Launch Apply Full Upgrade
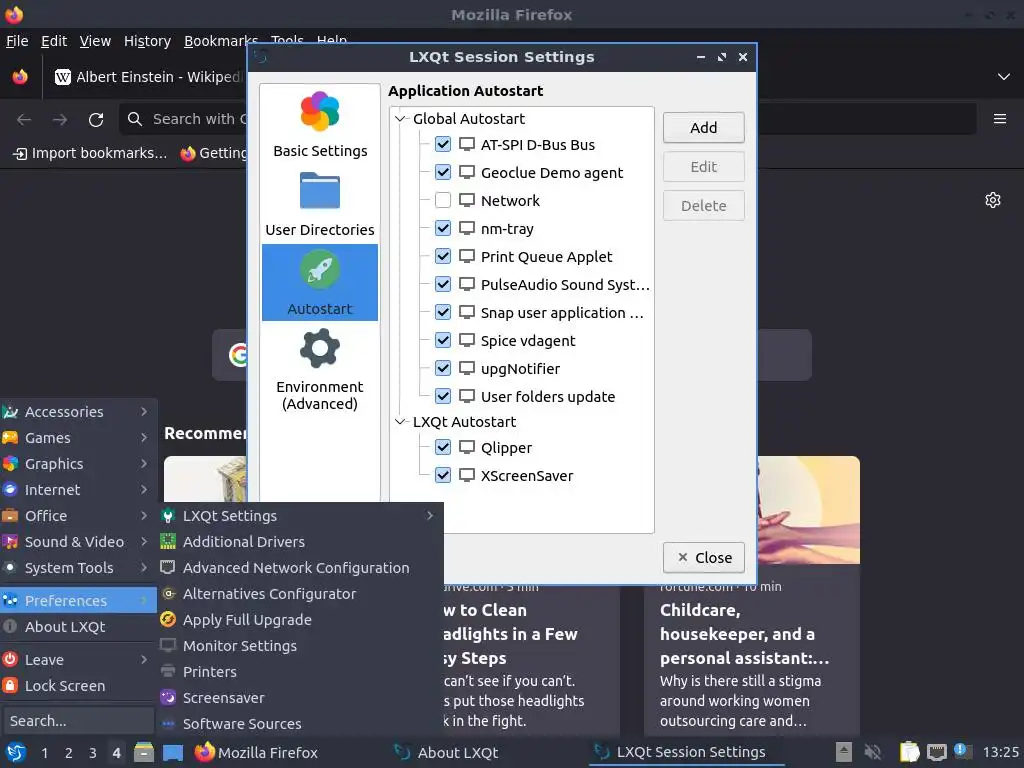This screenshot has height=768, width=1024. (x=300, y=620)
